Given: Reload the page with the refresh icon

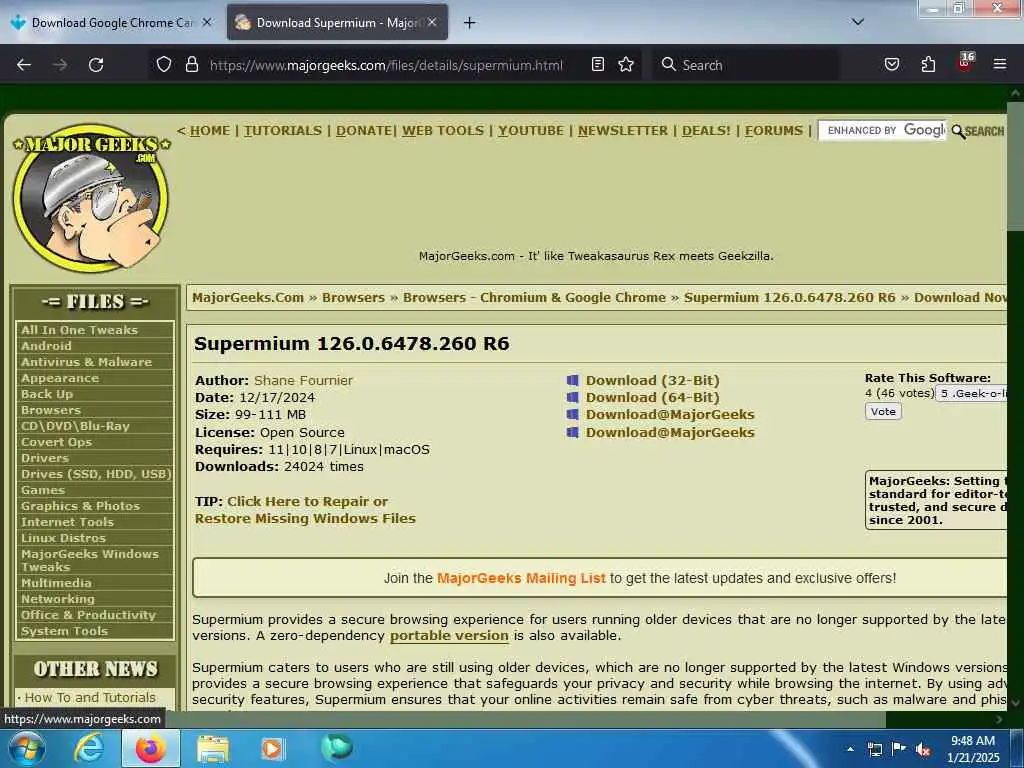Looking at the screenshot, I should tap(96, 65).
